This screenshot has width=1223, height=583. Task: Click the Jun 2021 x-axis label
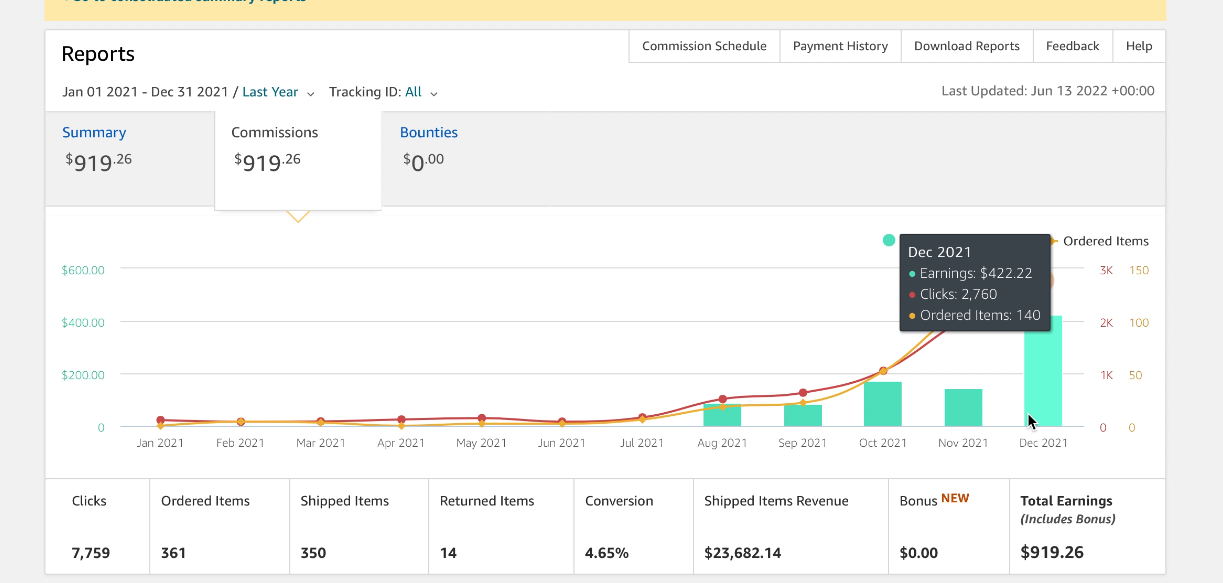coord(561,443)
